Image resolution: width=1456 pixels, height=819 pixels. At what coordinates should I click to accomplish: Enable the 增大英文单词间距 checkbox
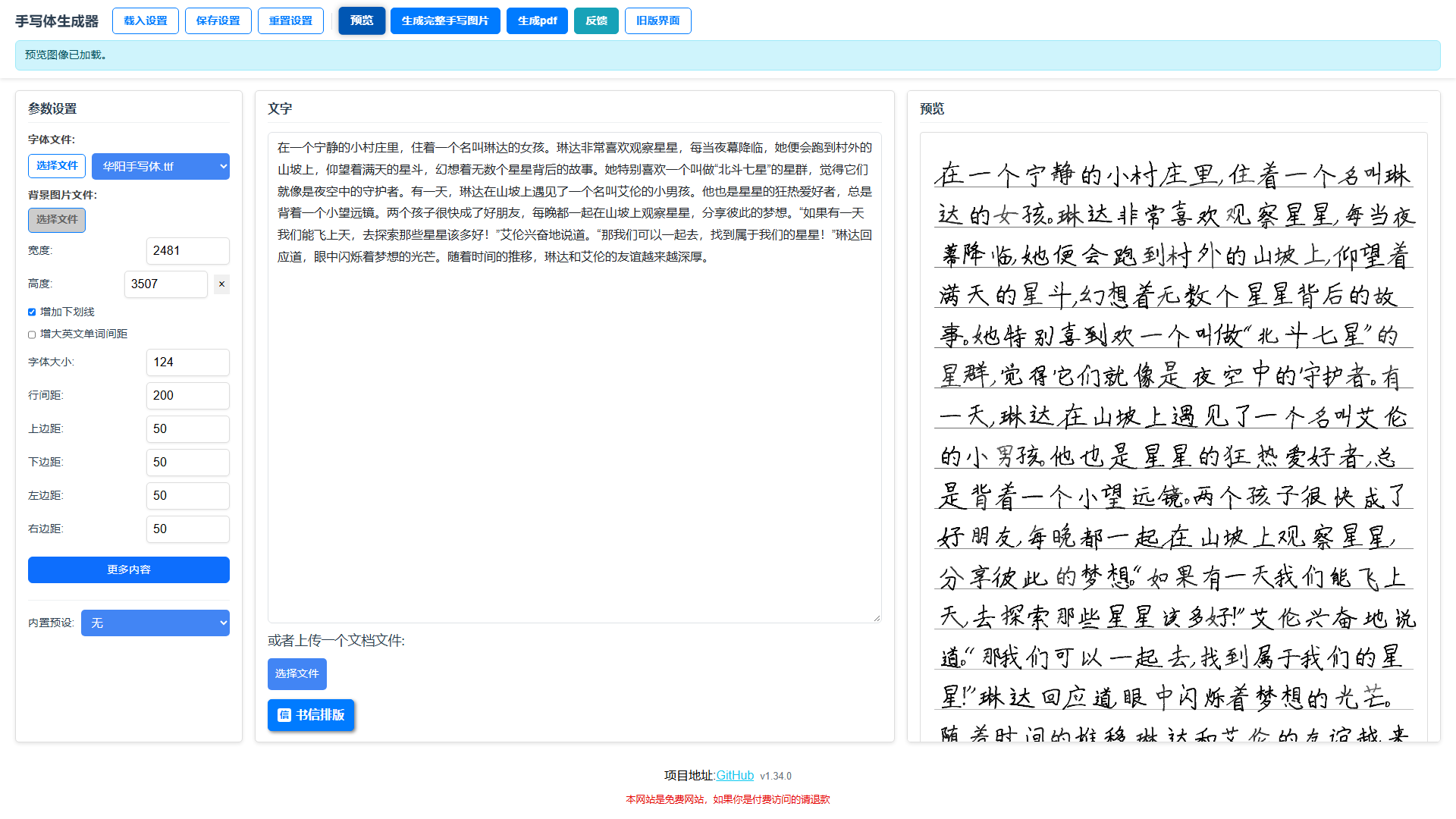point(32,334)
